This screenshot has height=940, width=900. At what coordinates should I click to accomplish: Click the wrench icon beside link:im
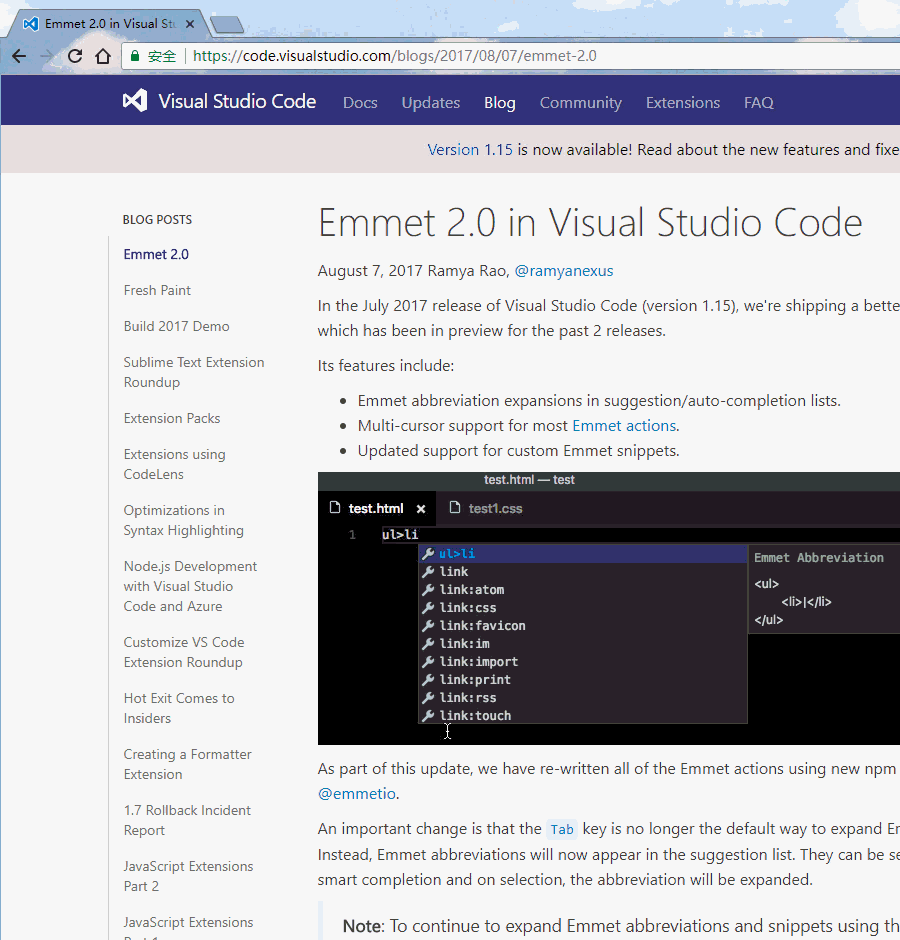coord(428,643)
